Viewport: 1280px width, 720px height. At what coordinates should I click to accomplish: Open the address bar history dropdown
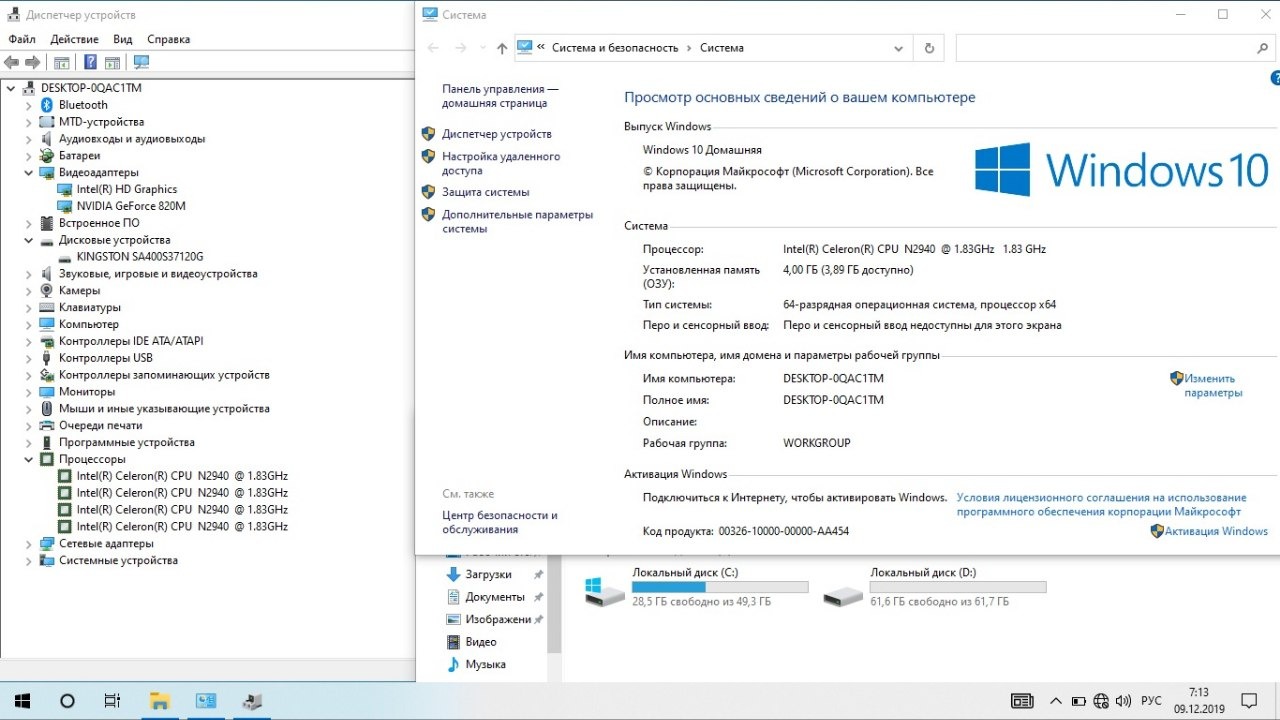tap(899, 48)
